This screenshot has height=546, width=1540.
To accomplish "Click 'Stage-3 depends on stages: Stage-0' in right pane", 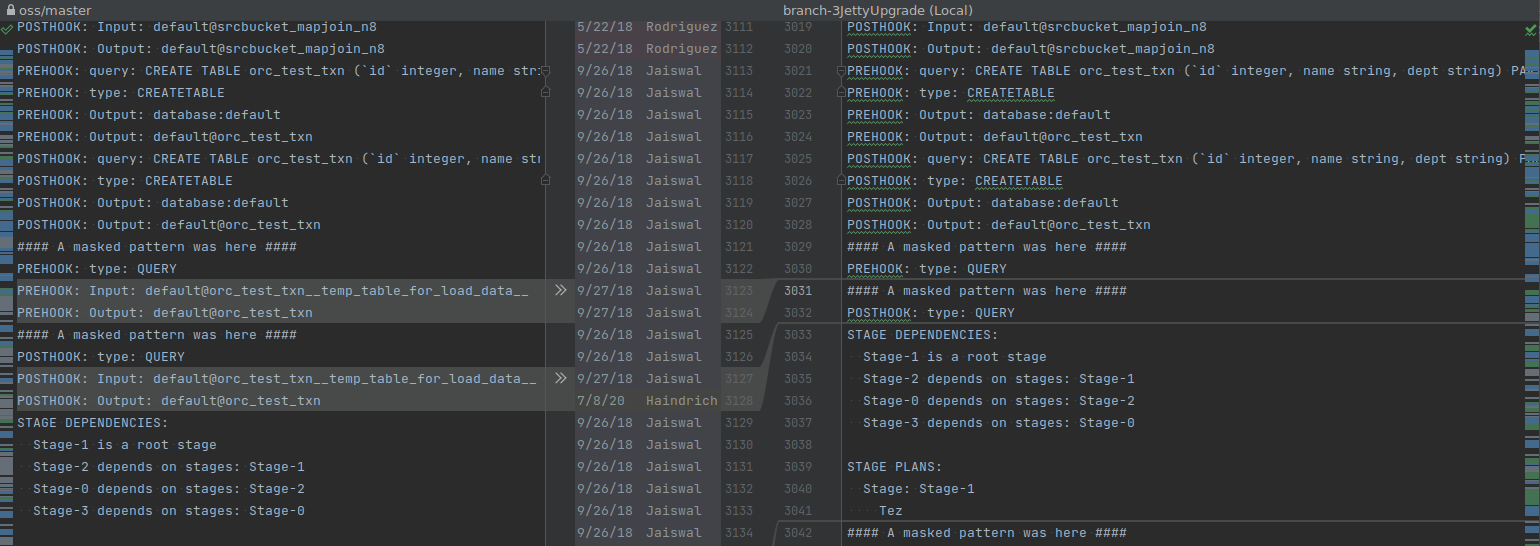I will click(x=999, y=423).
